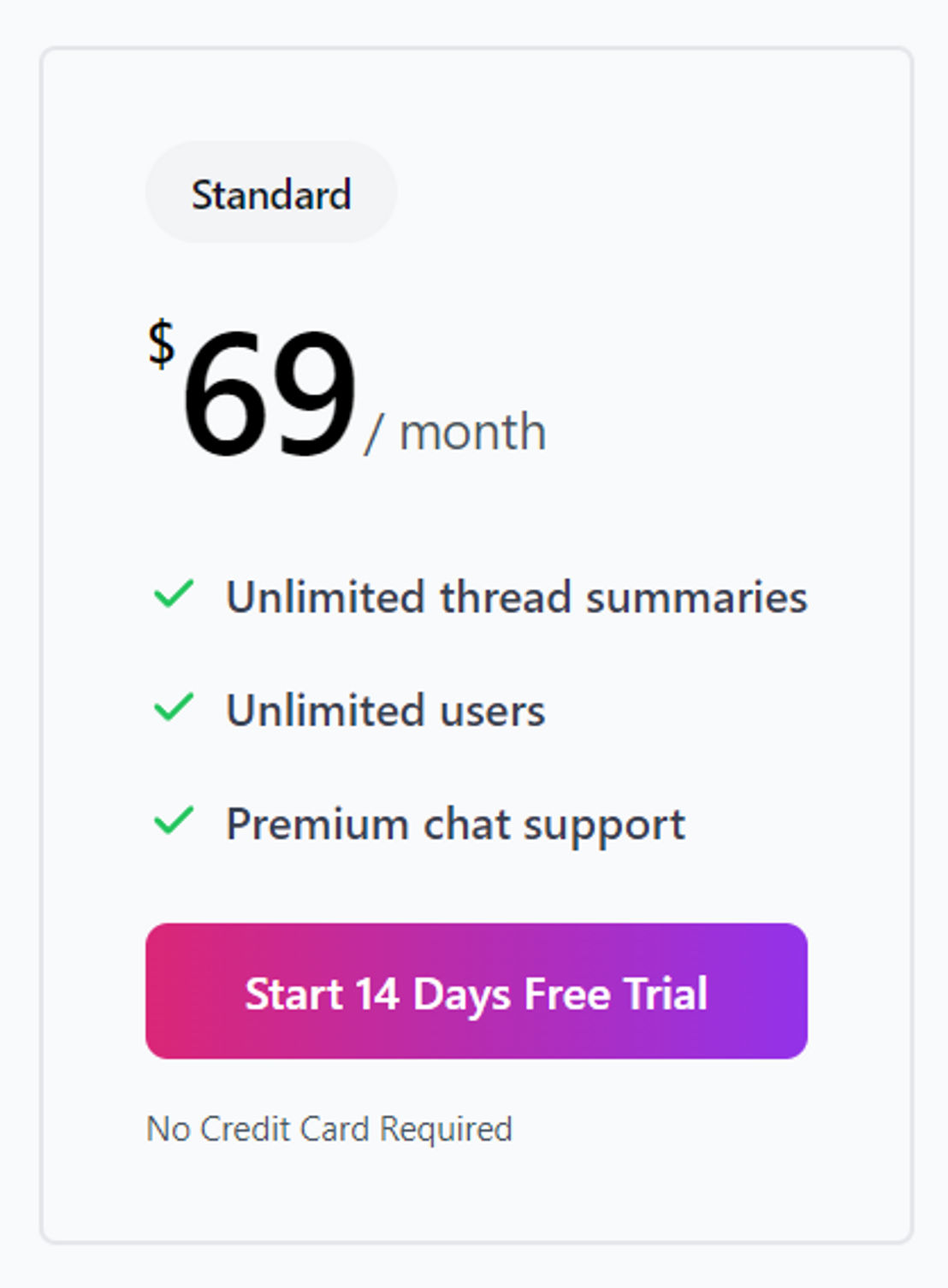
Task: Click the Premium chat support feature text
Action: pos(456,825)
